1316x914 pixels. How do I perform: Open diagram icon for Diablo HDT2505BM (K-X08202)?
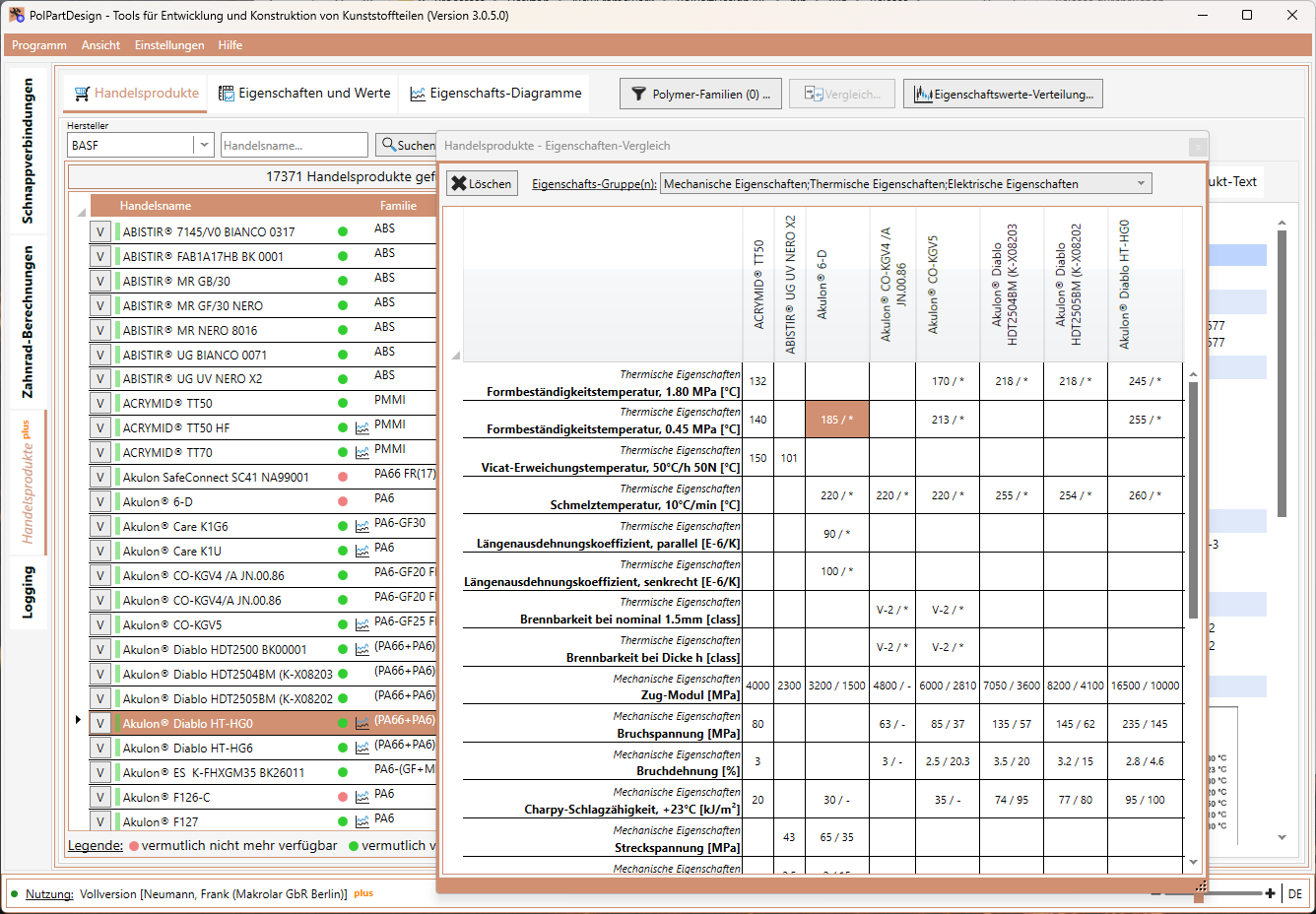coord(362,699)
